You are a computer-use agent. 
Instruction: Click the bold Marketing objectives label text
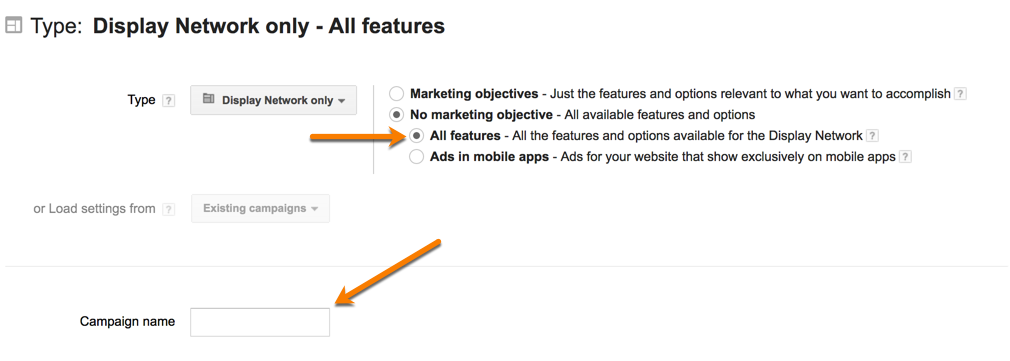coord(474,94)
